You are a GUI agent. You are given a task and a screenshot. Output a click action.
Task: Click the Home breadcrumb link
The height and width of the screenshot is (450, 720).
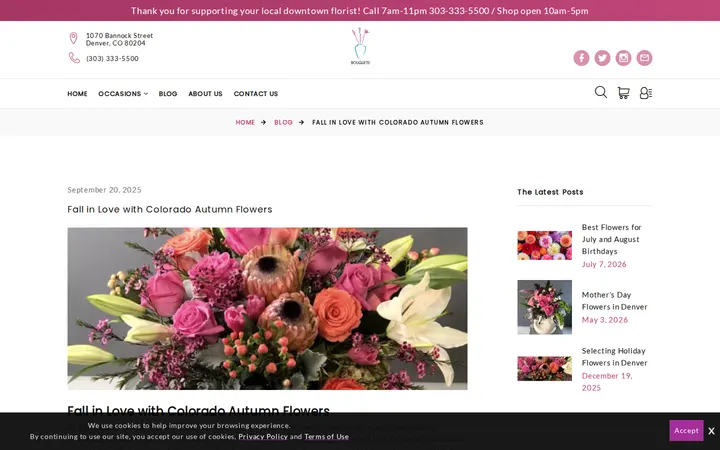point(245,122)
